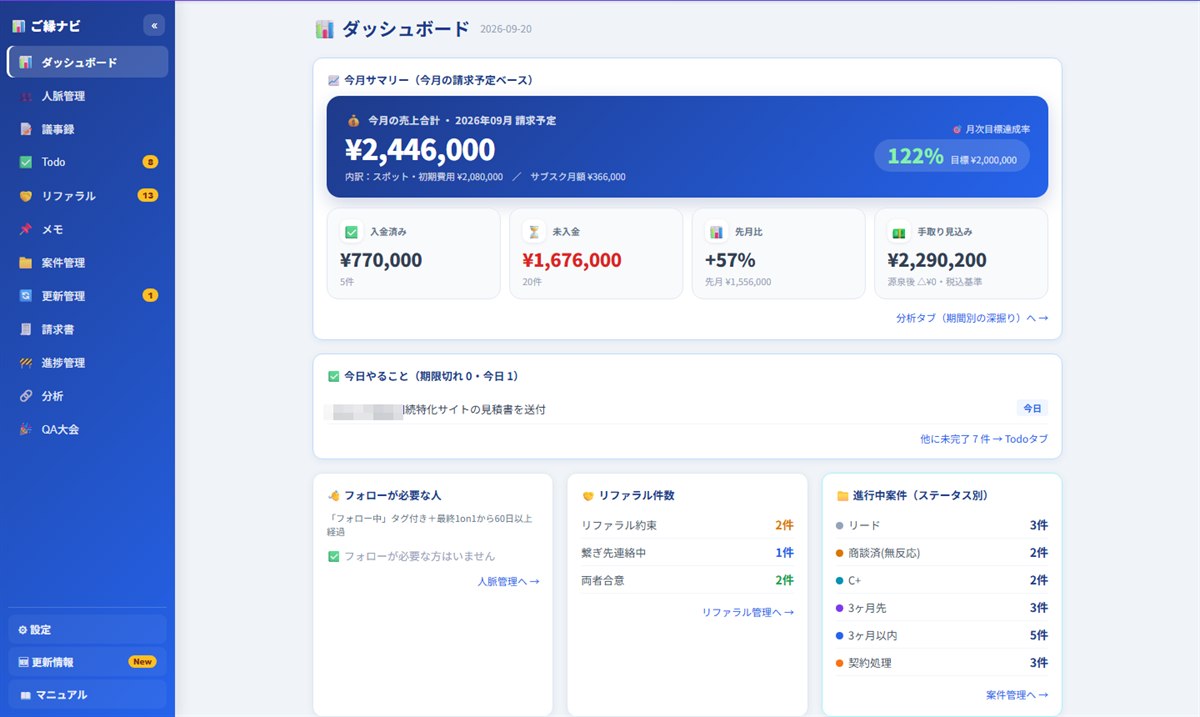This screenshot has width=1200, height=717.
Task: Open Todo in the sidebar
Action: (87, 162)
